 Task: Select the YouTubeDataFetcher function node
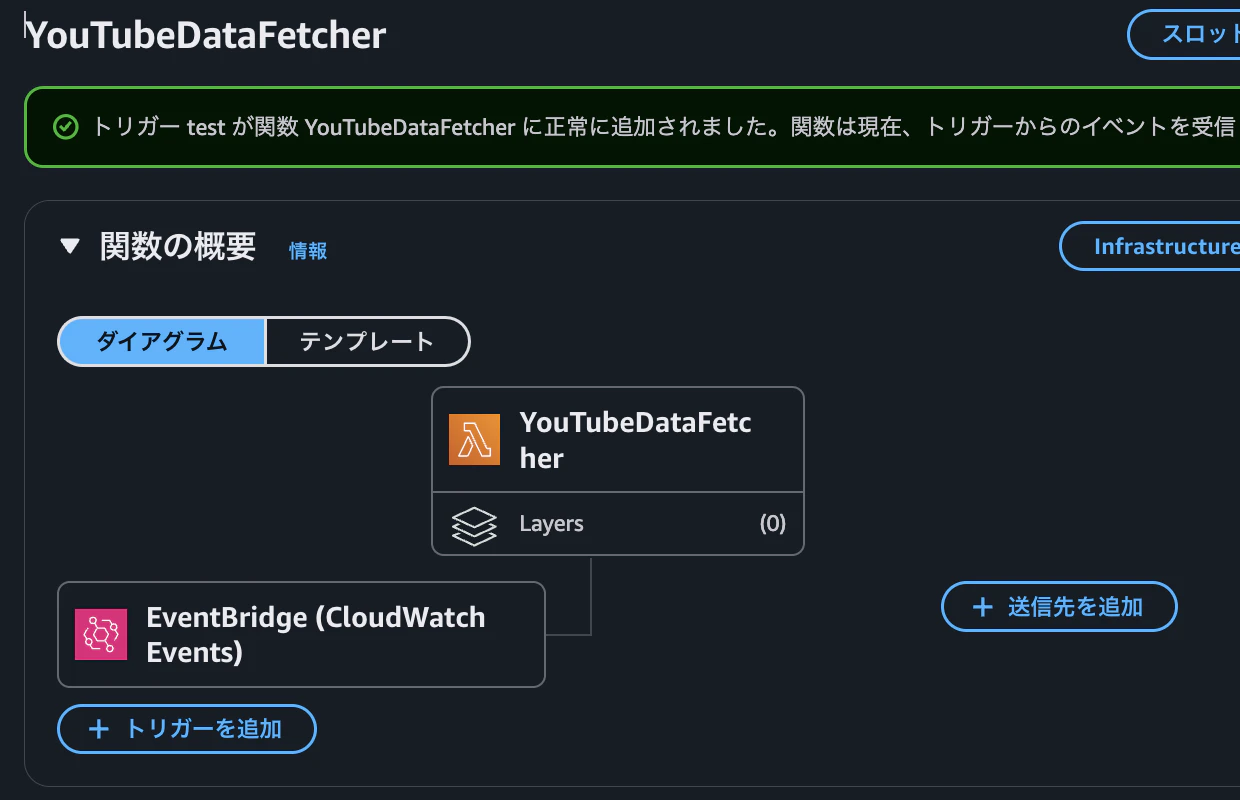tap(617, 438)
